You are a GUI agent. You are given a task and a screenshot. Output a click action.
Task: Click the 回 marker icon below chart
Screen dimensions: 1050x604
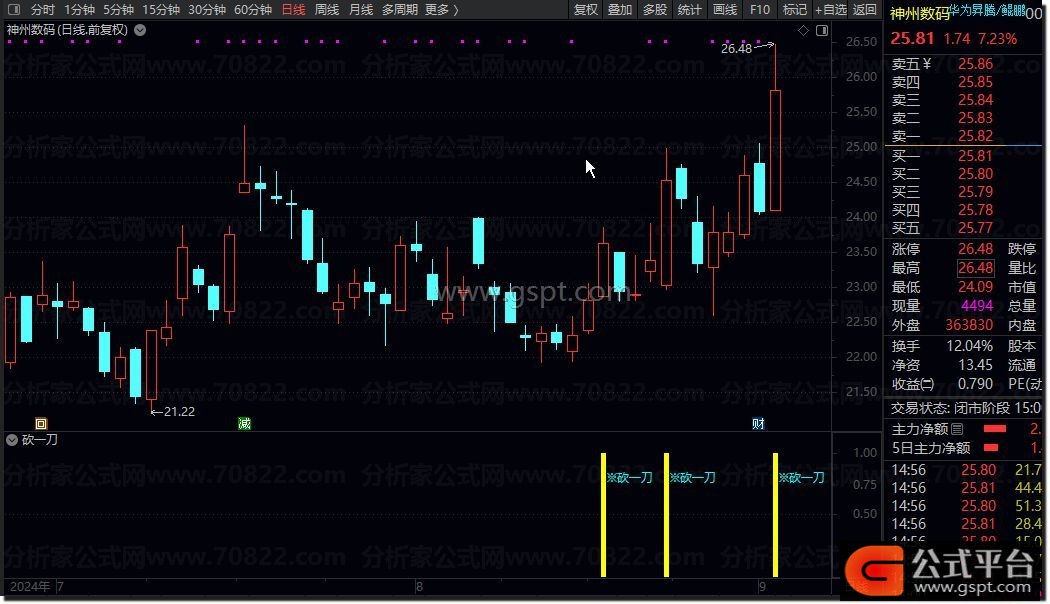41,423
